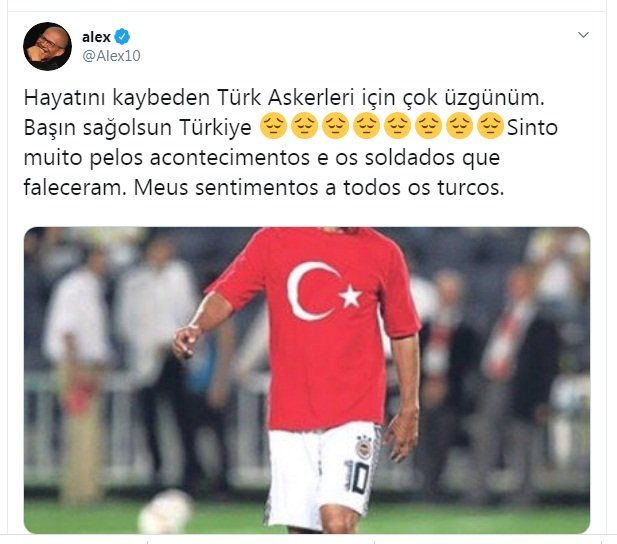Open alex's profile avatar picture
617x544 pixels.
pyautogui.click(x=48, y=46)
